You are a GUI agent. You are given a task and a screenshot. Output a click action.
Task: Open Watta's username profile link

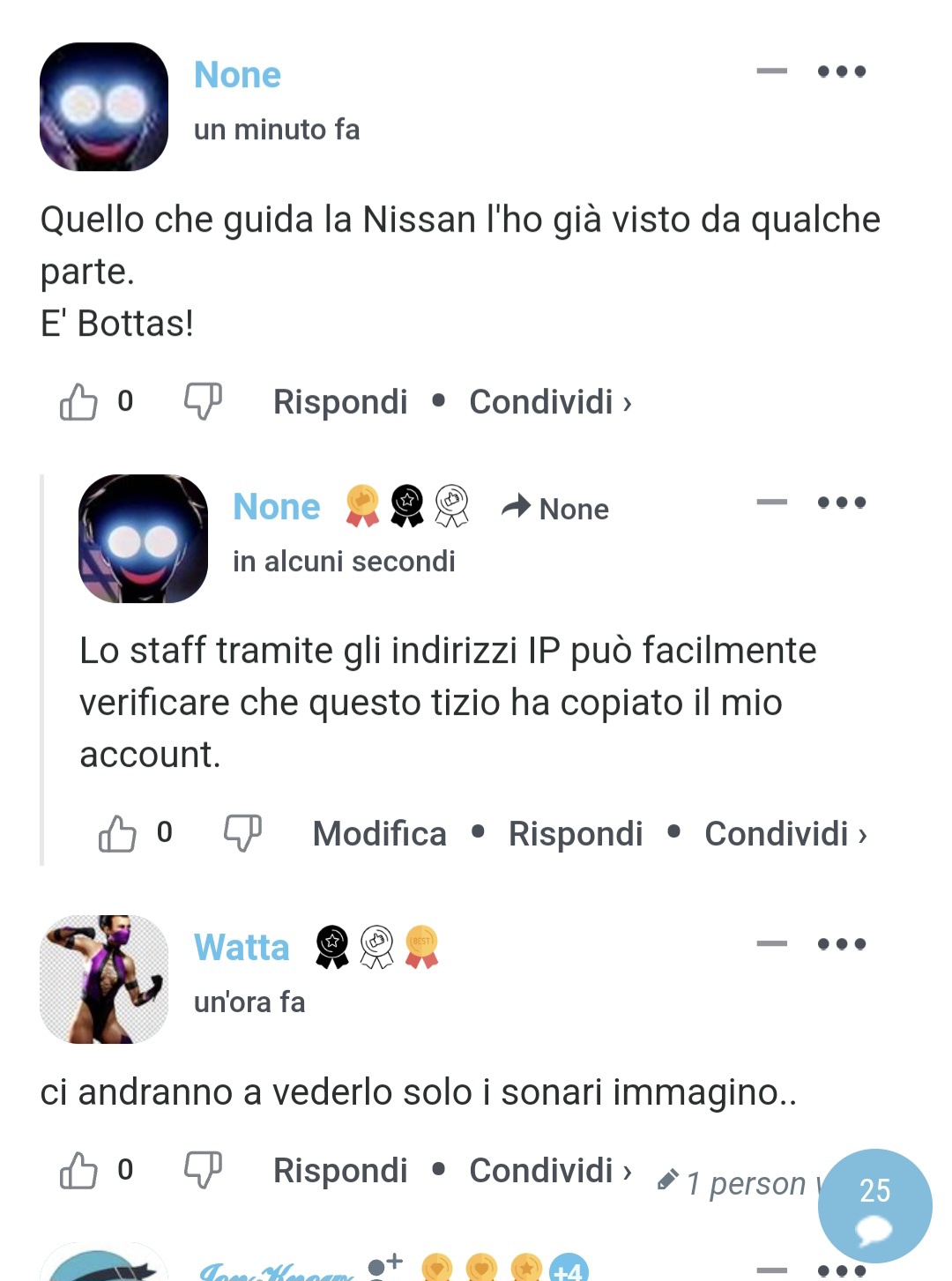tap(242, 947)
